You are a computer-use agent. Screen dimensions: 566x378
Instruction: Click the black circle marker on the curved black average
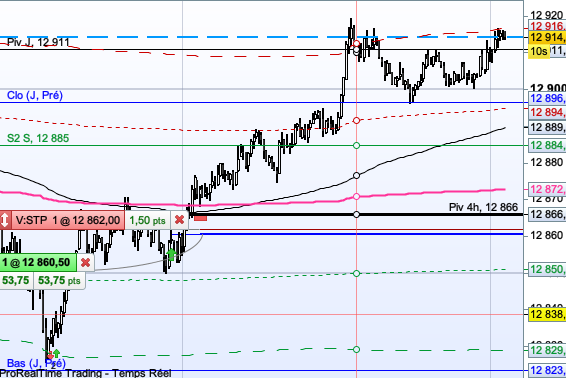(x=356, y=175)
